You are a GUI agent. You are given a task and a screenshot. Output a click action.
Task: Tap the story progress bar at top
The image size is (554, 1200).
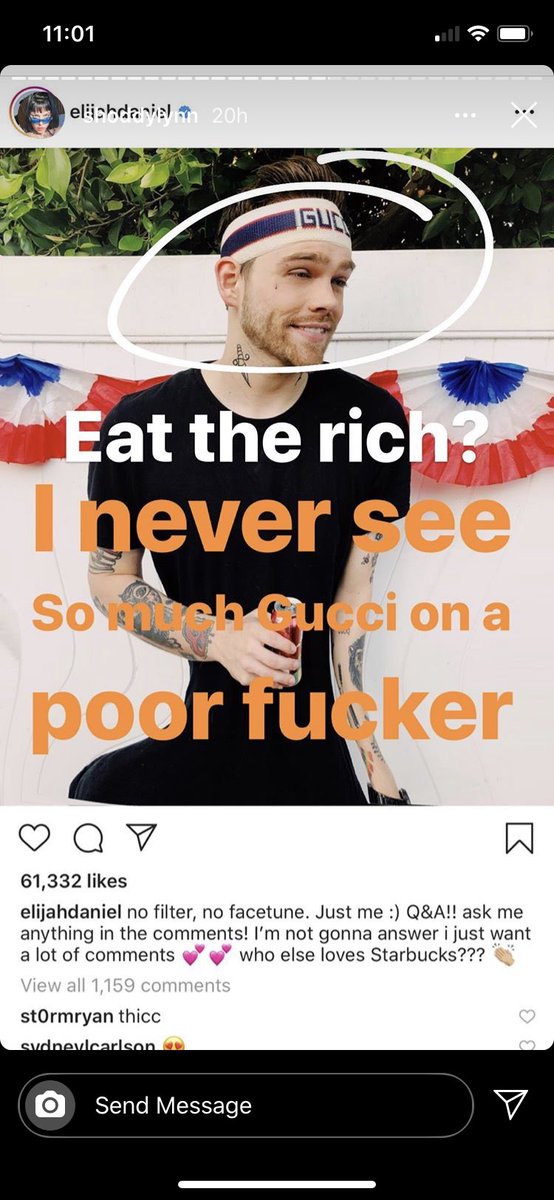coord(277,76)
